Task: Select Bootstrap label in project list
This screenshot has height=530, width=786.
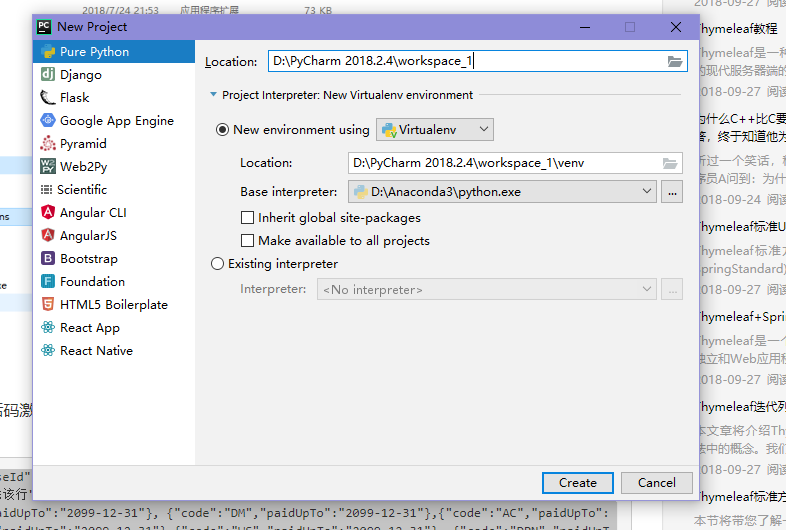Action: pyautogui.click(x=89, y=259)
